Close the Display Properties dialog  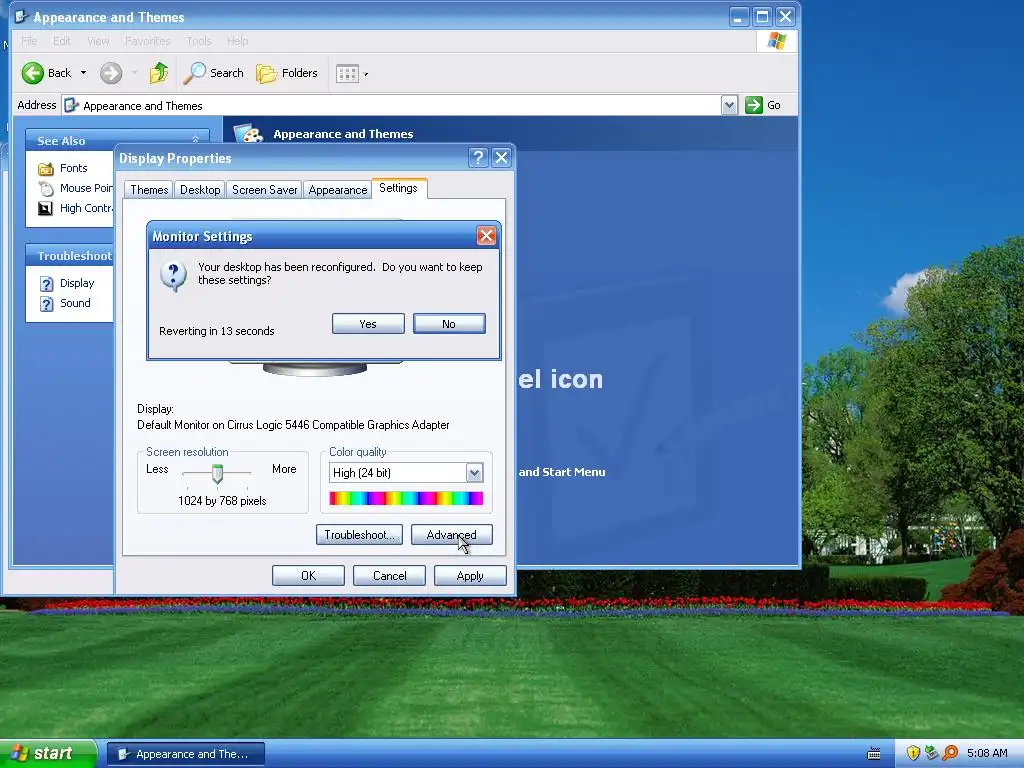pyautogui.click(x=502, y=157)
